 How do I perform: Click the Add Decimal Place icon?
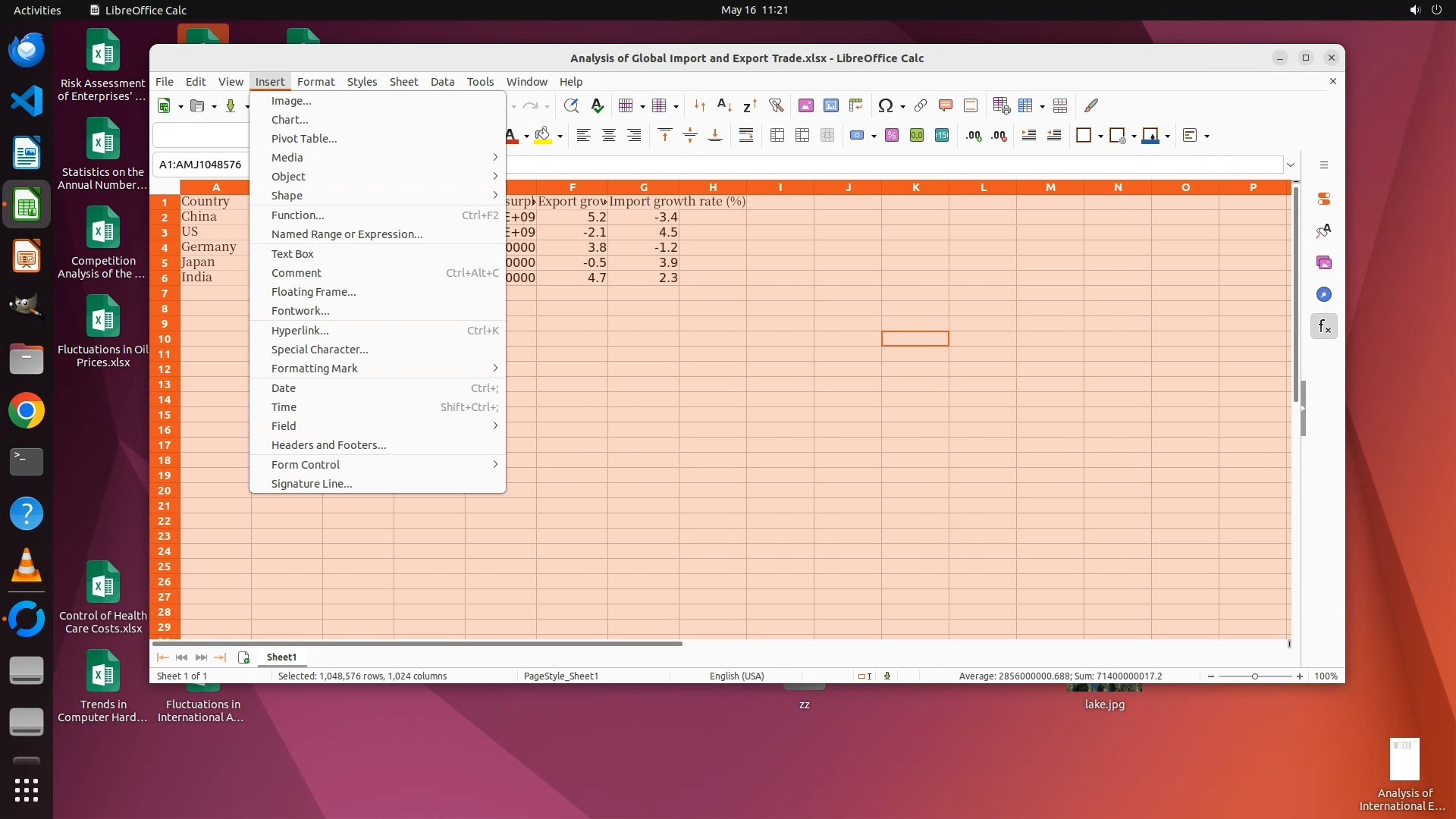click(974, 136)
